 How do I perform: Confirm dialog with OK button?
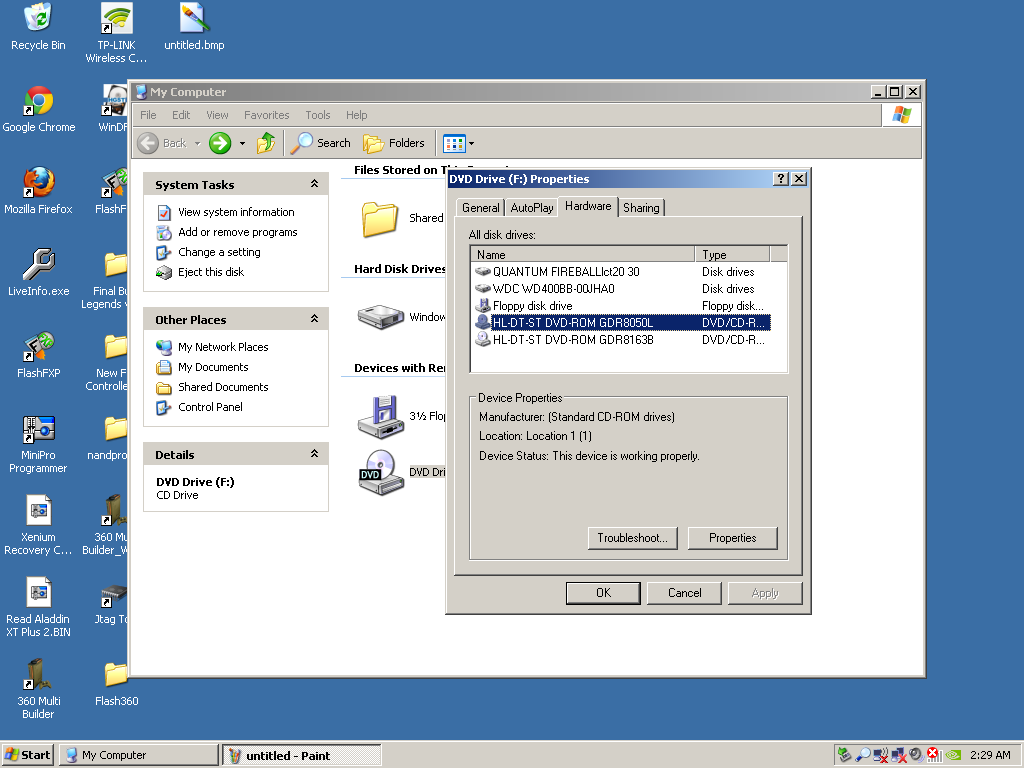[x=603, y=593]
